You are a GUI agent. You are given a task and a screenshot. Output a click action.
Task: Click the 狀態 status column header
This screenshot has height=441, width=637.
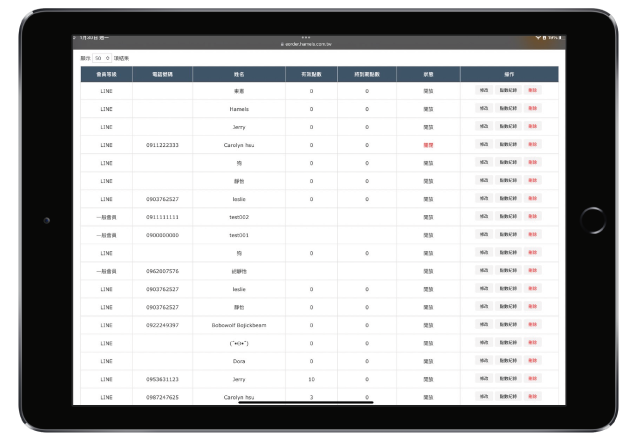point(428,74)
